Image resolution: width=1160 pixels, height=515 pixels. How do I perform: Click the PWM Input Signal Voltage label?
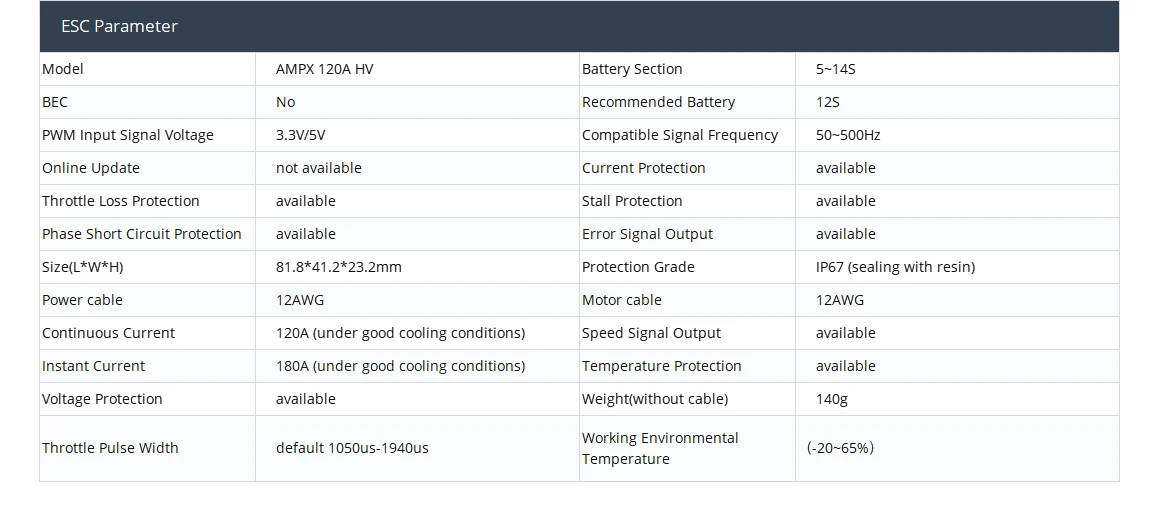(128, 135)
